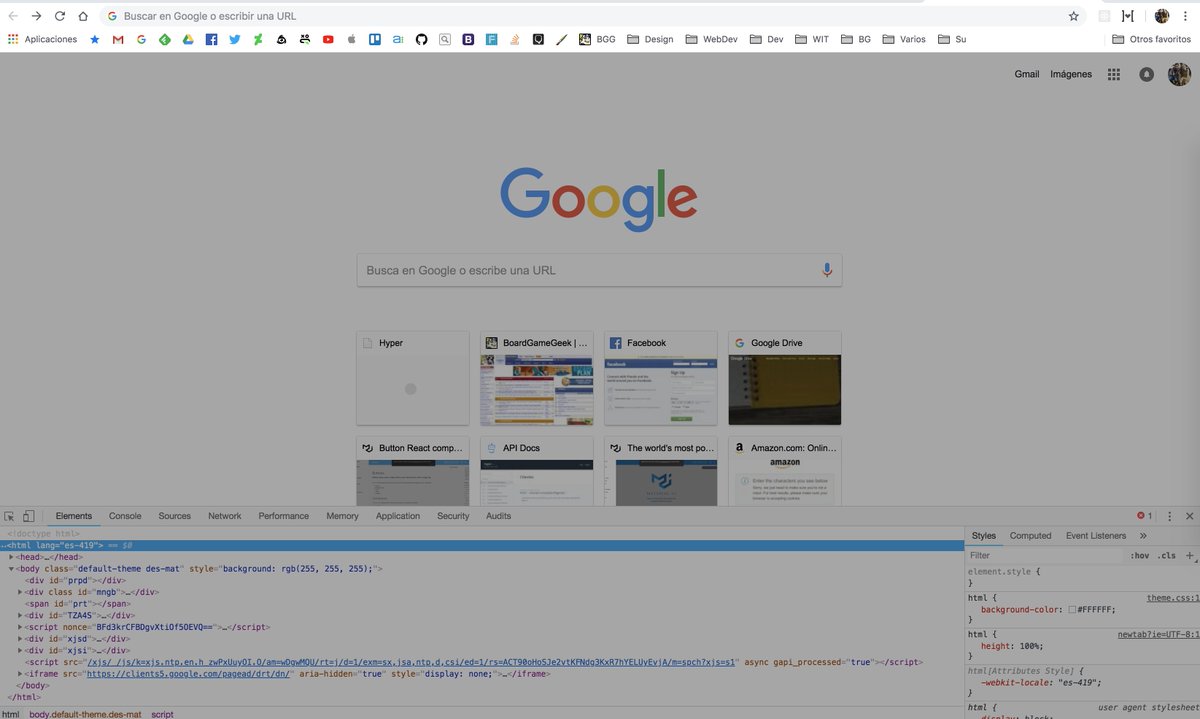The image size is (1200, 719).
Task: Open the YouTube bookmark icon
Action: click(328, 40)
